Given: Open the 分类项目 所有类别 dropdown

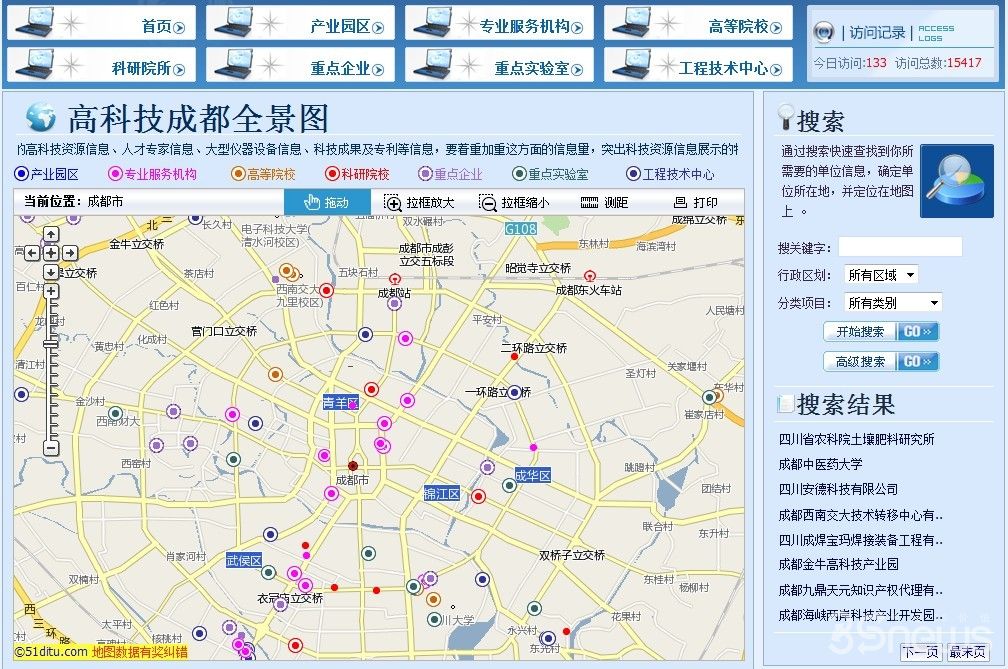Looking at the screenshot, I should pyautogui.click(x=892, y=302).
